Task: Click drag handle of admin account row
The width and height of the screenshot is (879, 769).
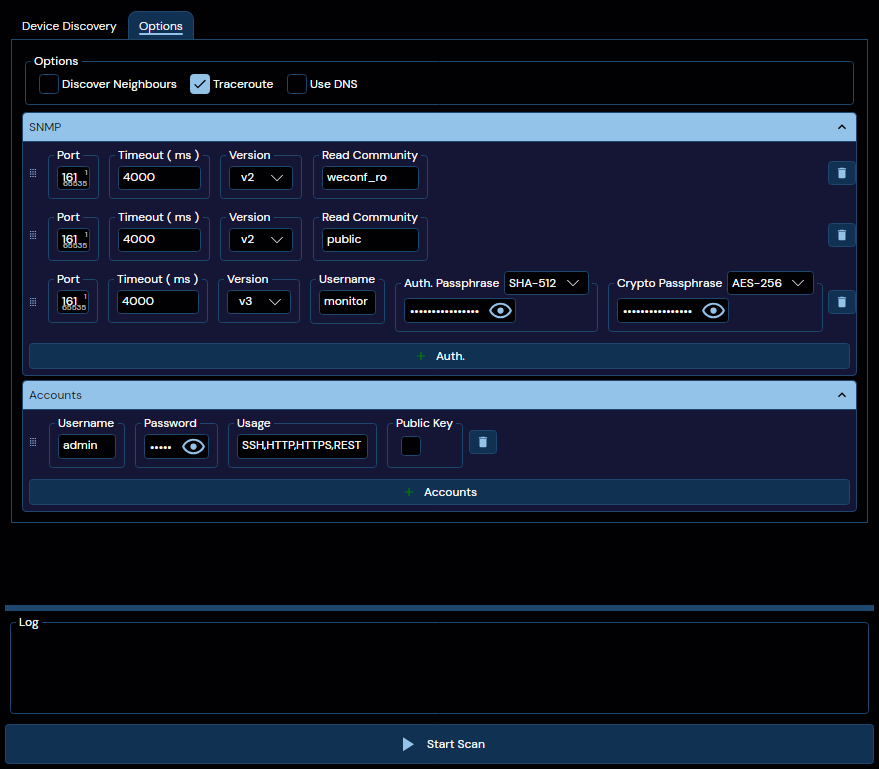Action: click(33, 442)
